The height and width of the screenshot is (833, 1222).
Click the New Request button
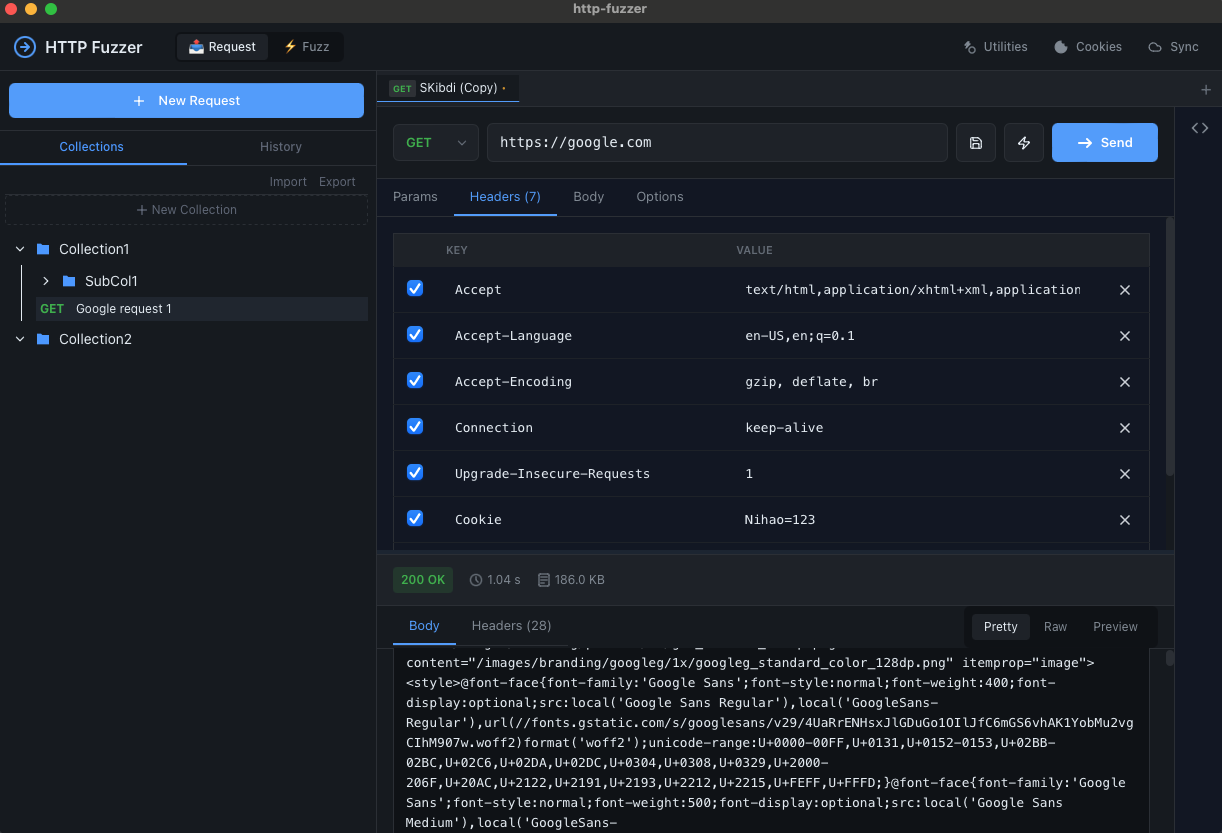186,100
